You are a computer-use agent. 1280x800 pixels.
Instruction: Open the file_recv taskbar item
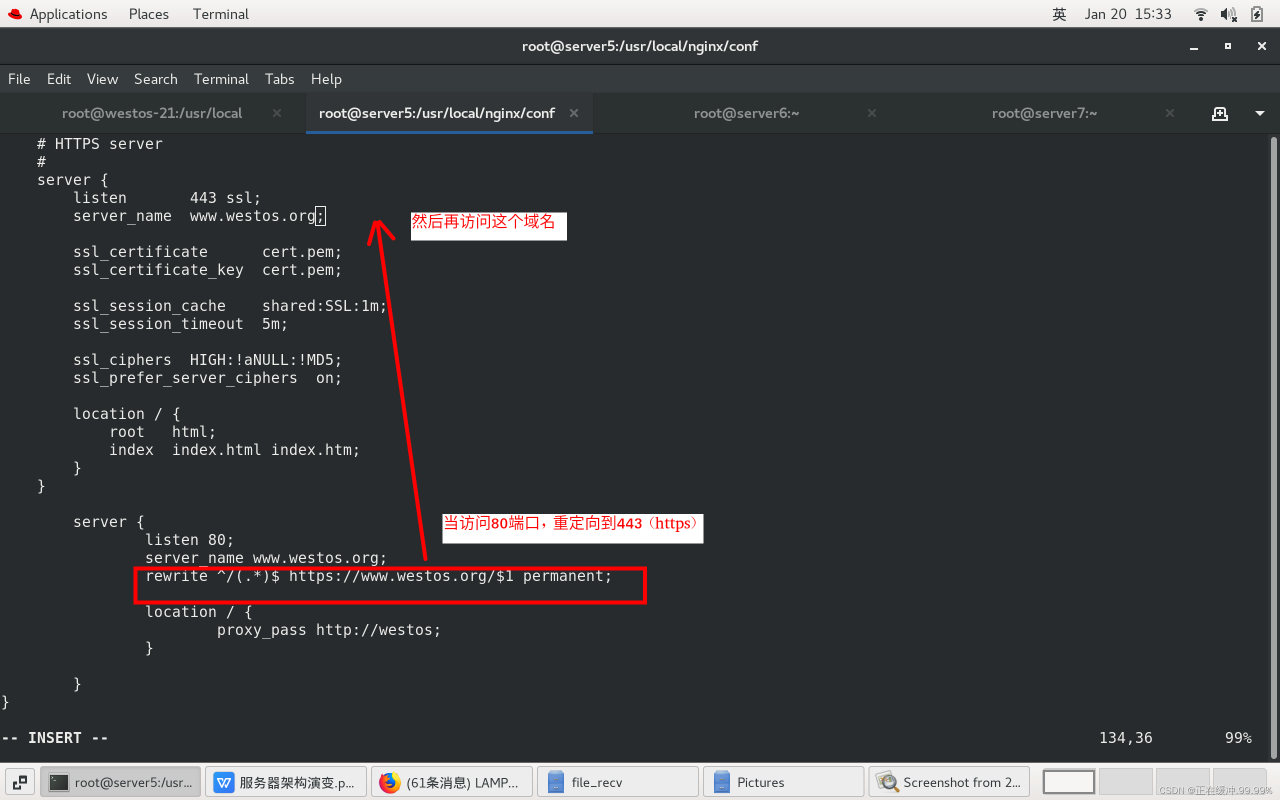pos(617,782)
